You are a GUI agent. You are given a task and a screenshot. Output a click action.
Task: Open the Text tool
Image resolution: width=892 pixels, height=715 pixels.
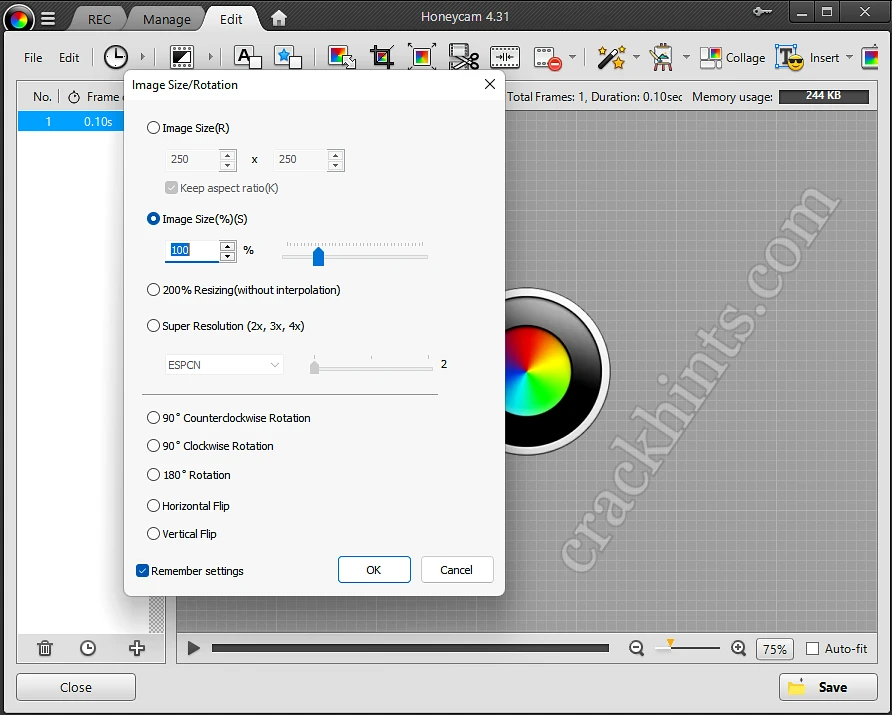246,57
